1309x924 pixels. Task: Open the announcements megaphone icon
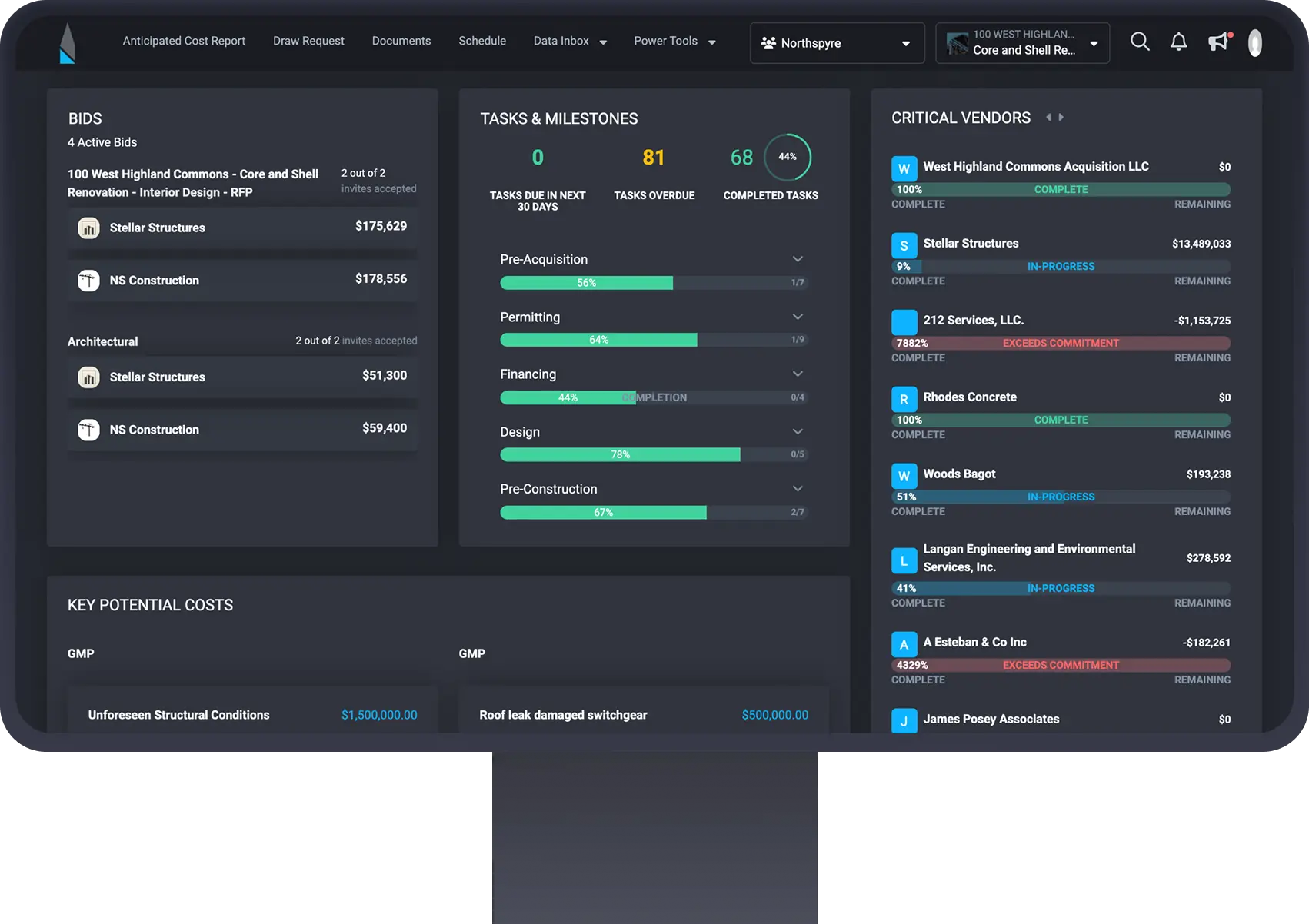pos(1218,42)
